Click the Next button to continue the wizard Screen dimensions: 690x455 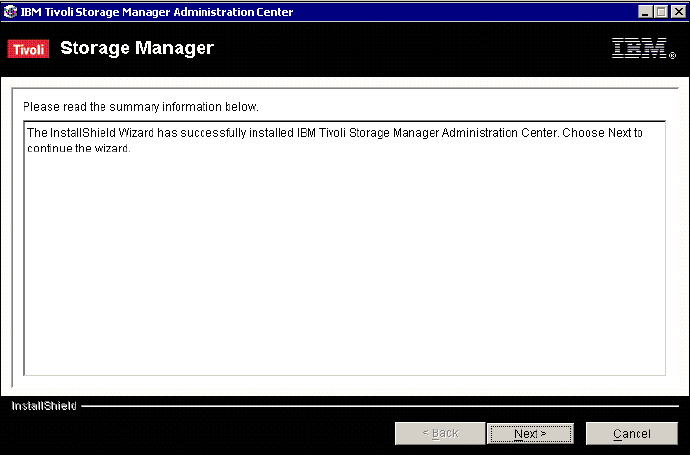click(530, 433)
